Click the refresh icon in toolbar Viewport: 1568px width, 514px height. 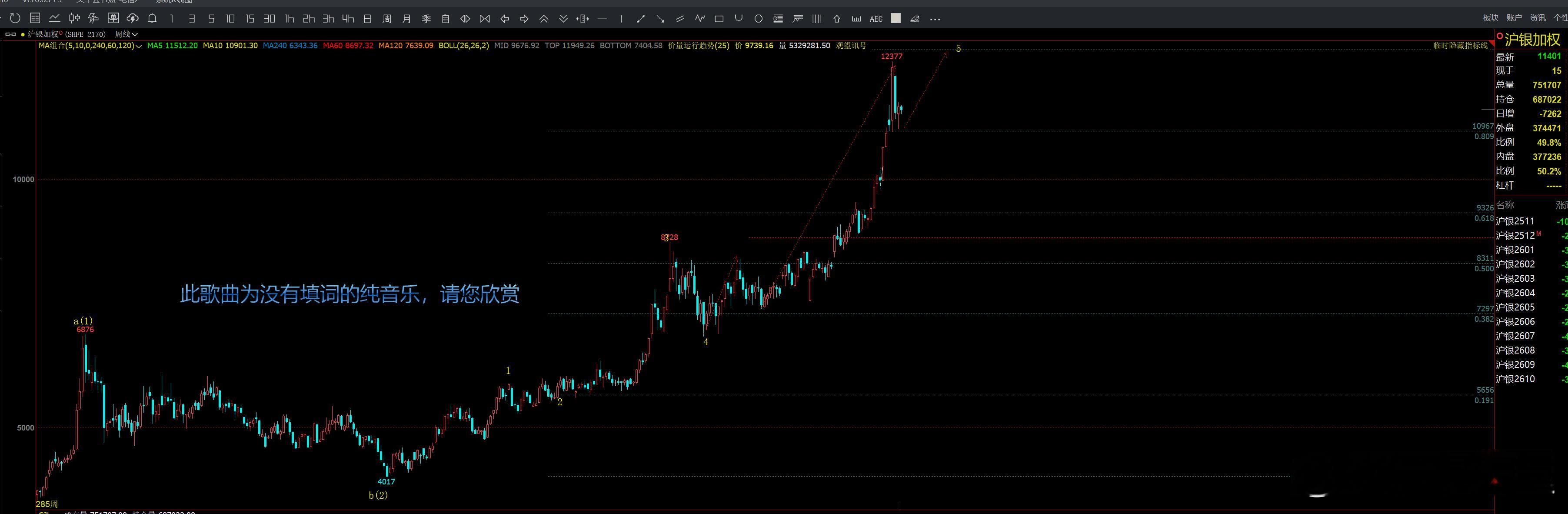pyautogui.click(x=15, y=19)
